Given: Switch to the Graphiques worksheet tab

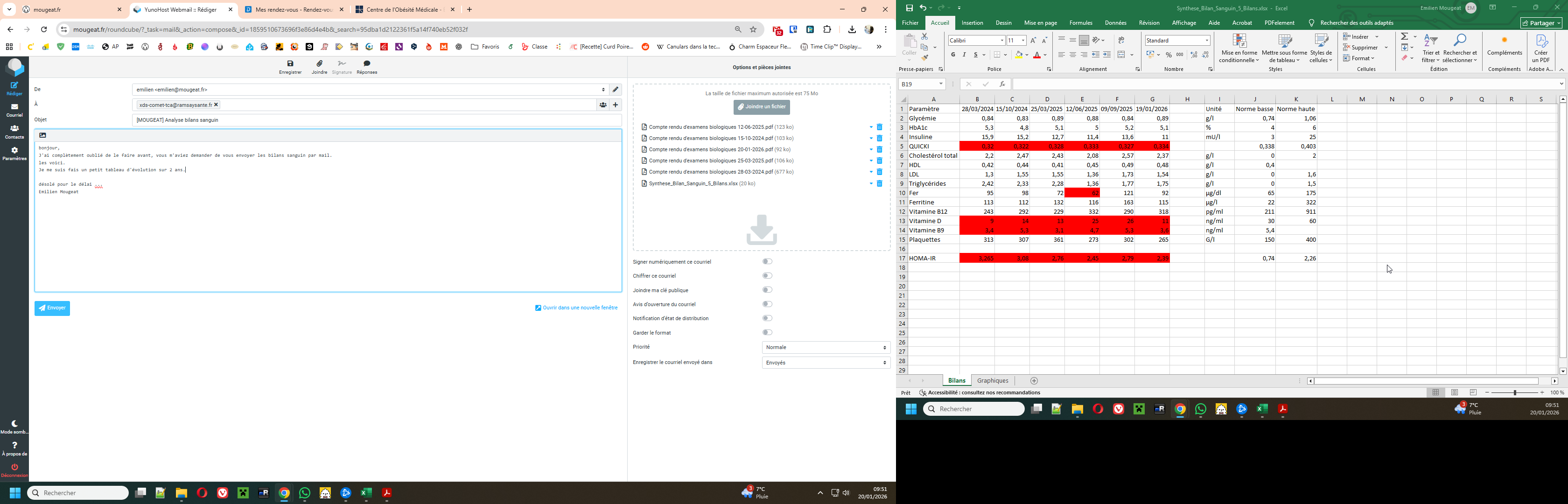Looking at the screenshot, I should [992, 381].
